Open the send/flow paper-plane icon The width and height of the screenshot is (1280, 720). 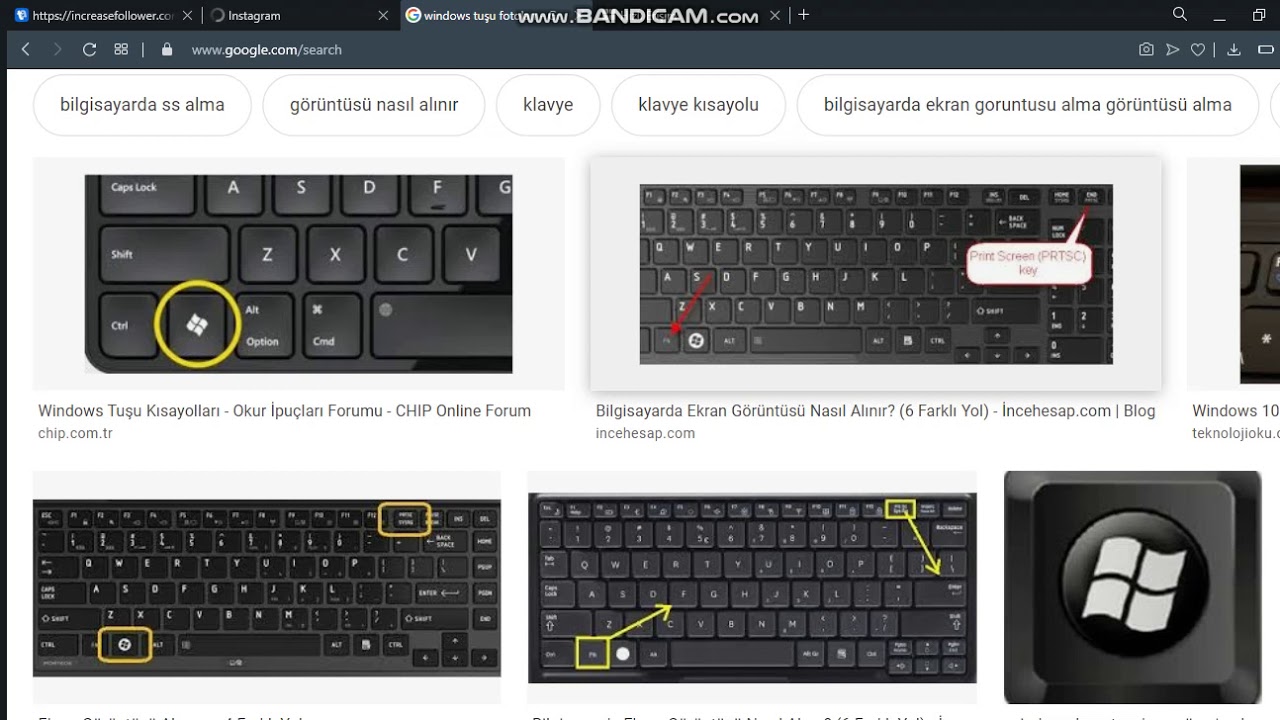coord(1173,49)
